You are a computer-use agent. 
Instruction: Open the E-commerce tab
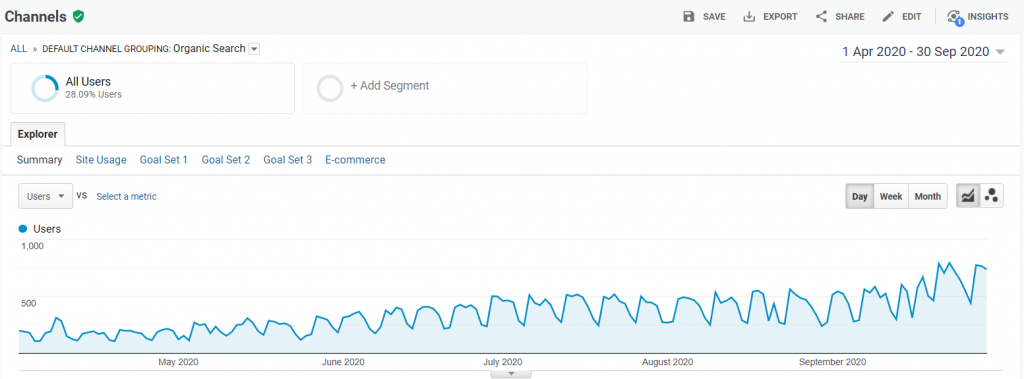(x=355, y=159)
